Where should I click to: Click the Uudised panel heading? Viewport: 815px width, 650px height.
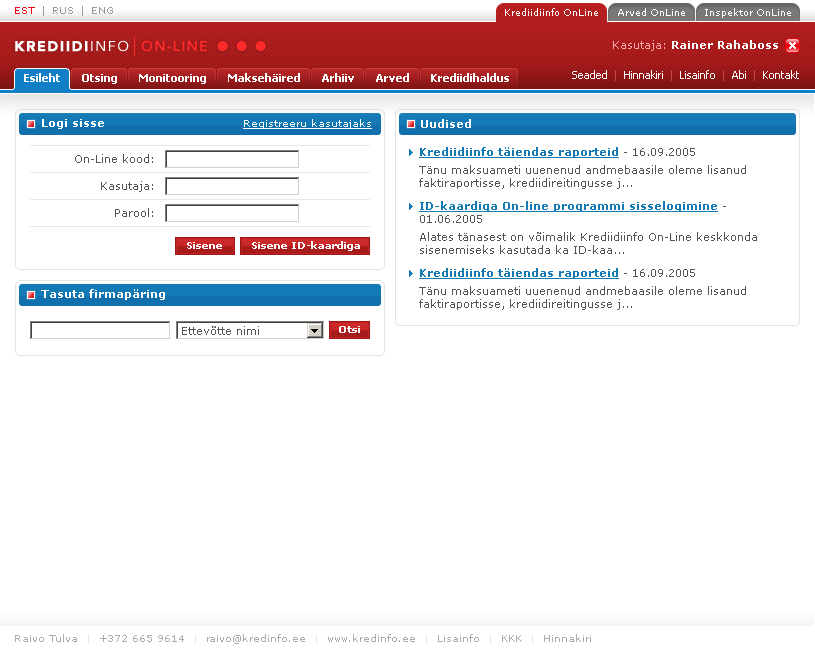[x=445, y=124]
